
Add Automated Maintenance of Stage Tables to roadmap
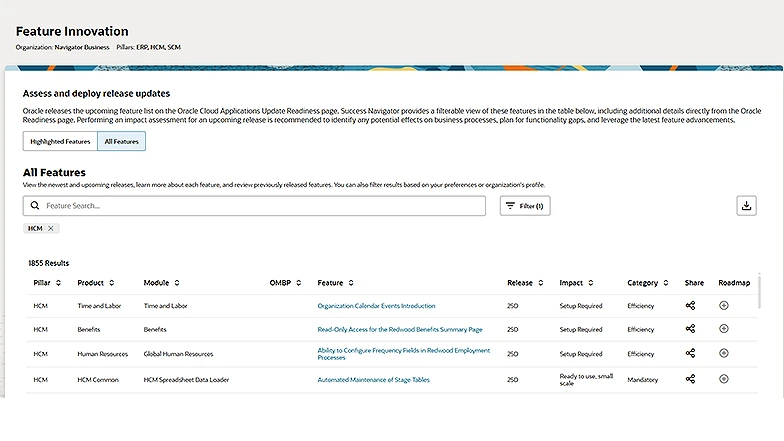[x=724, y=379]
